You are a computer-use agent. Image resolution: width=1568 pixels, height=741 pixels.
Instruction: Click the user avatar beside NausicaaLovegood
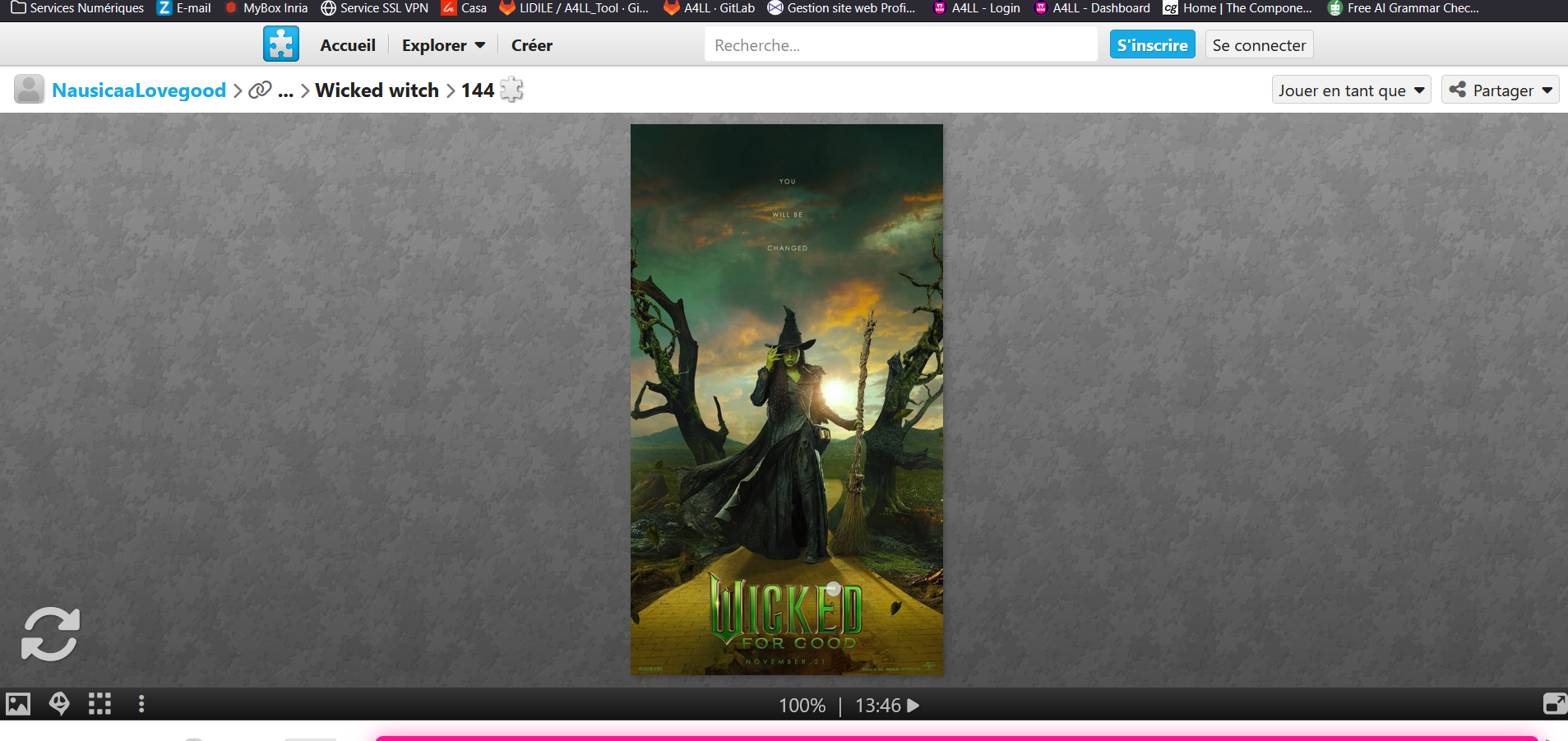[30, 90]
